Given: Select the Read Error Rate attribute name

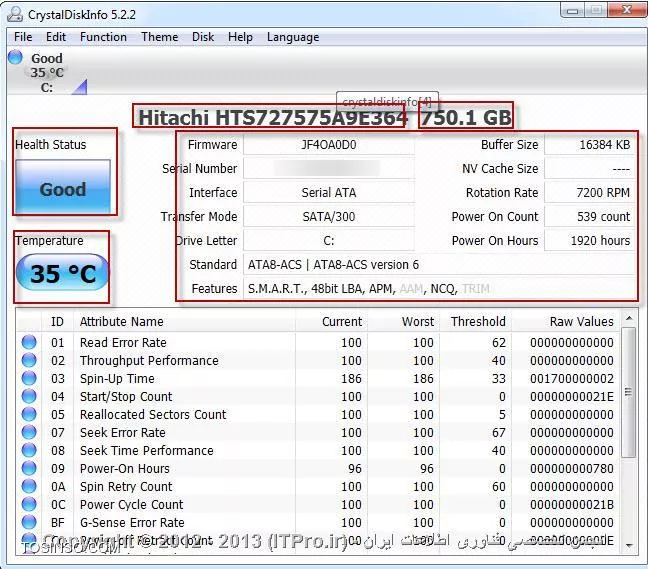Looking at the screenshot, I should point(123,343).
